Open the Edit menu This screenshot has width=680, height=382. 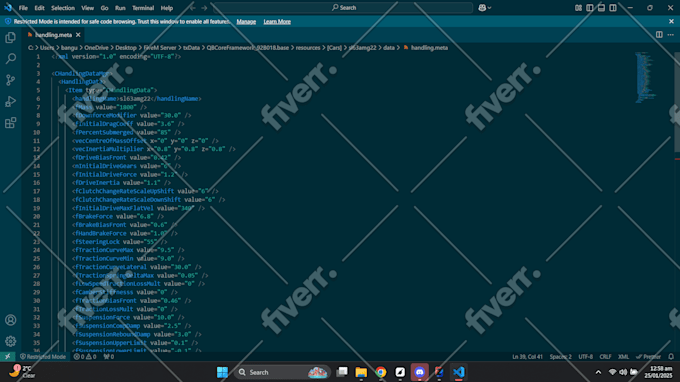point(39,8)
